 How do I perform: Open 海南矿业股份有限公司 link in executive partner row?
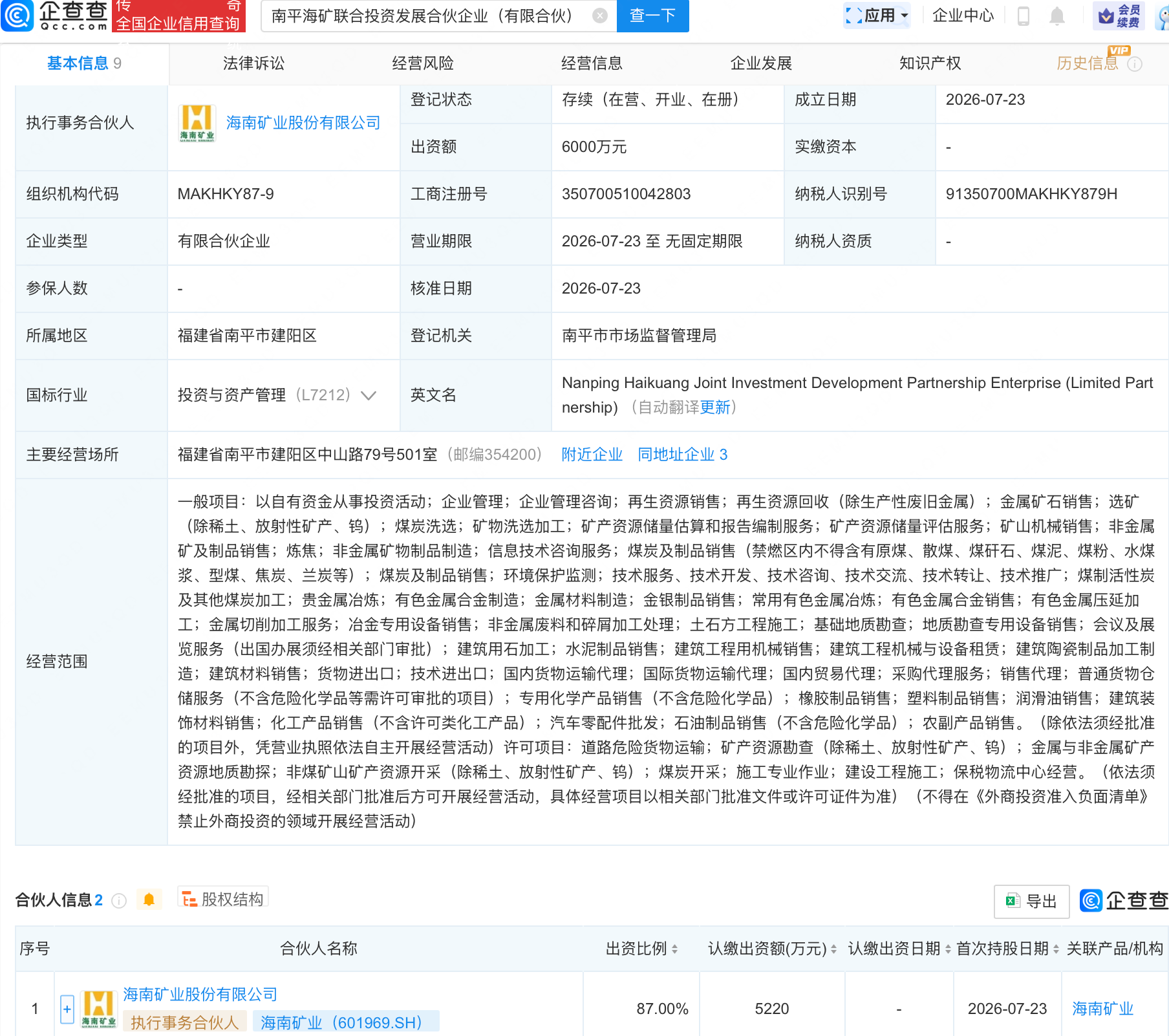(x=303, y=123)
